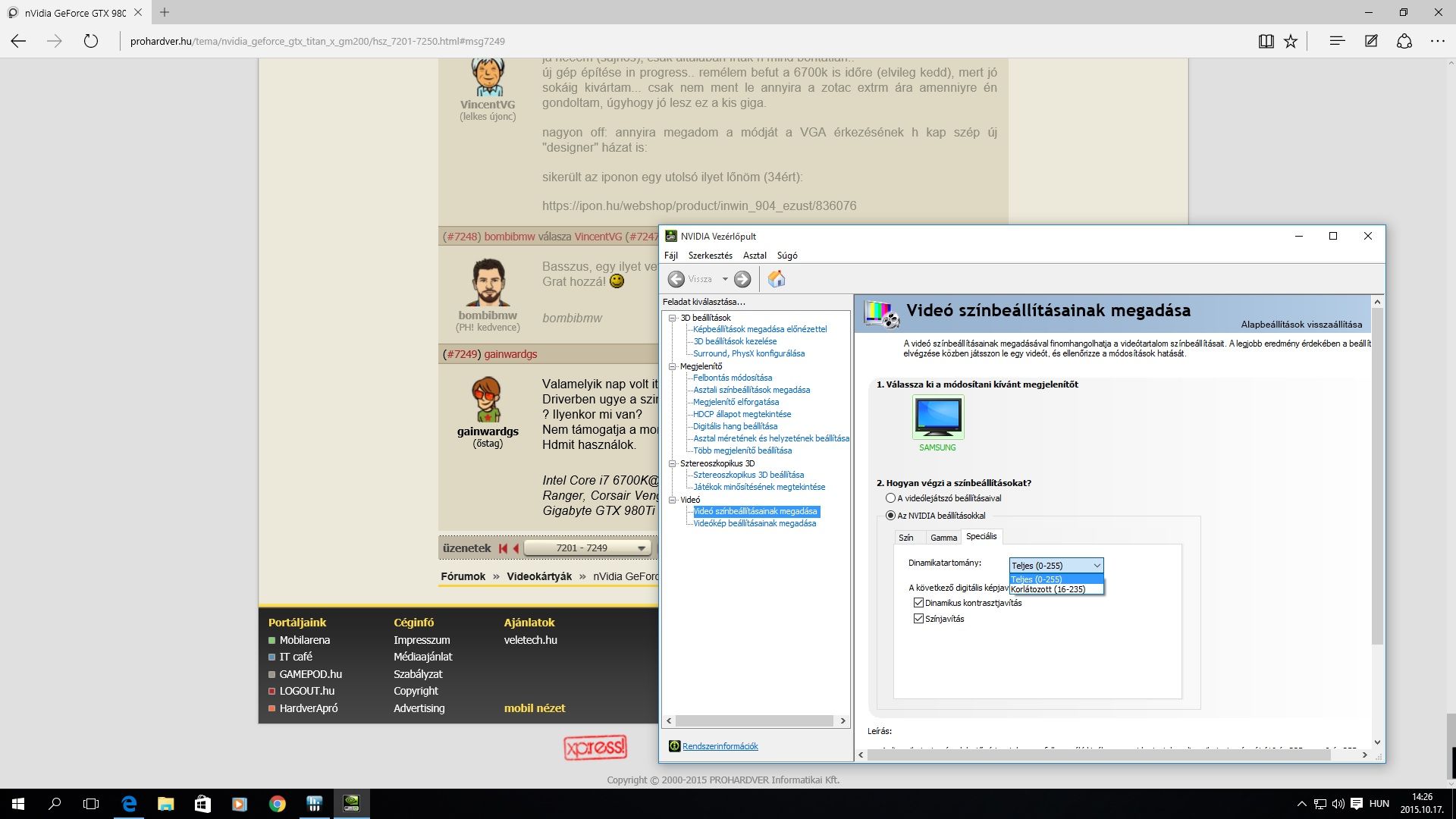Open Windows Start menu

[18, 804]
